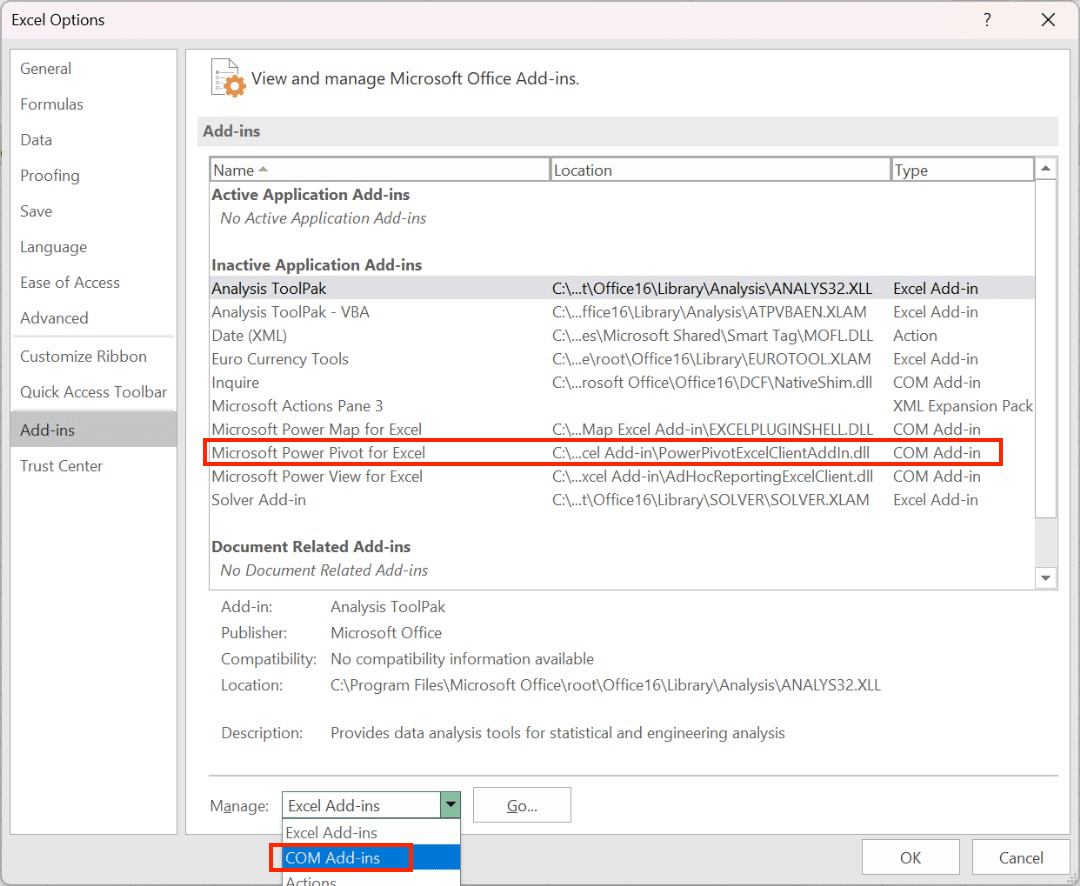Viewport: 1080px width, 886px height.
Task: Select Microsoft Actions Pane 3
Action: 622,406
